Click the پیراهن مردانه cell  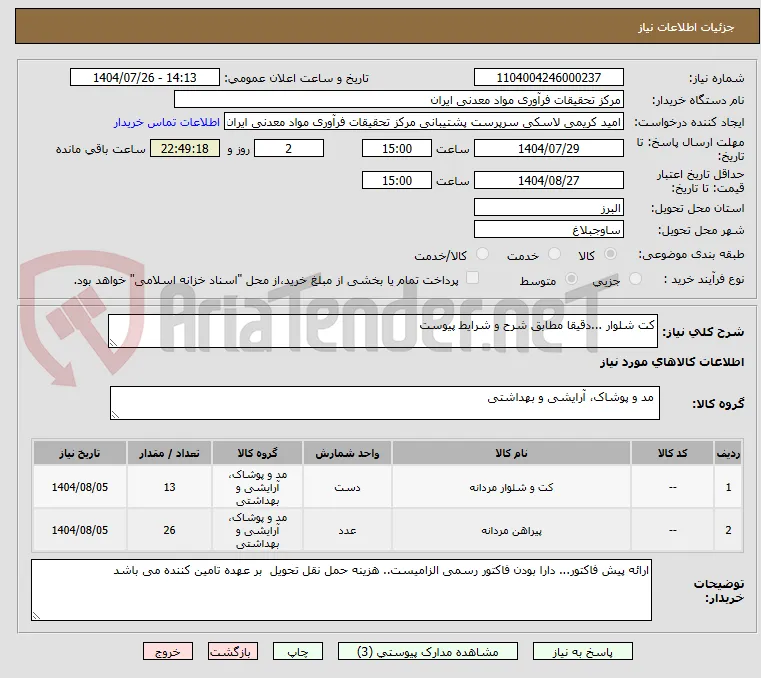point(511,530)
